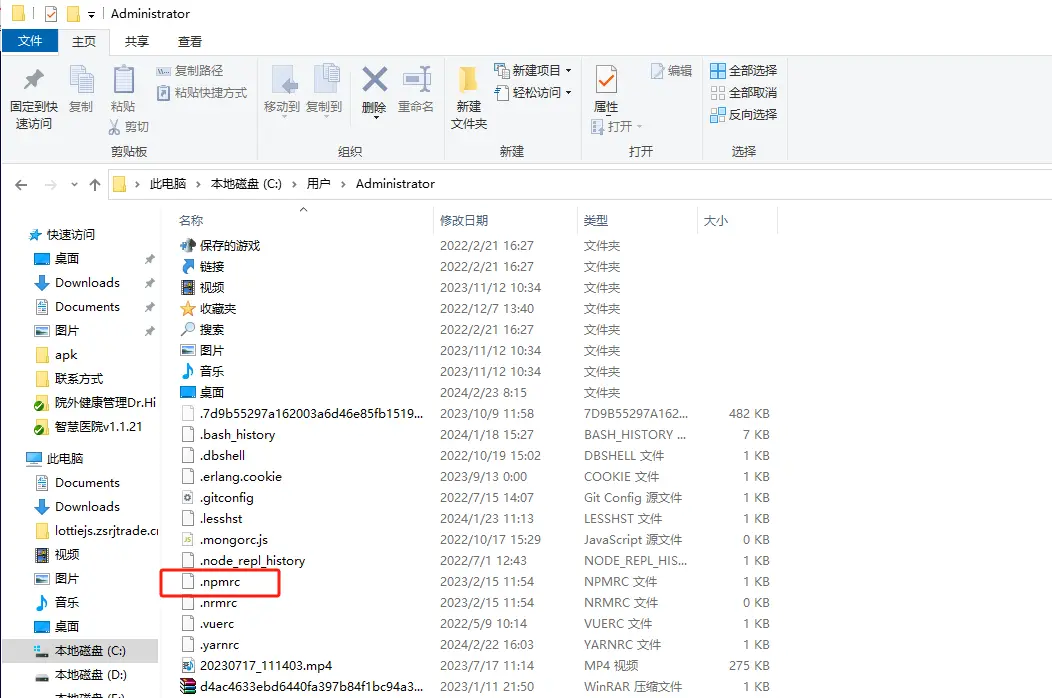Select the 收藏夹 star icon

(x=188, y=309)
